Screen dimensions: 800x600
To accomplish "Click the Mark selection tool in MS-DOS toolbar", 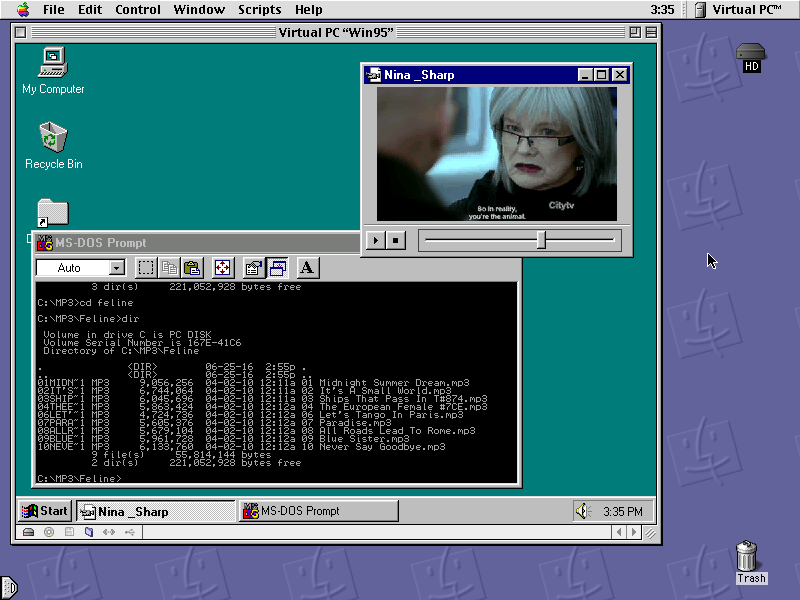I will click(145, 268).
